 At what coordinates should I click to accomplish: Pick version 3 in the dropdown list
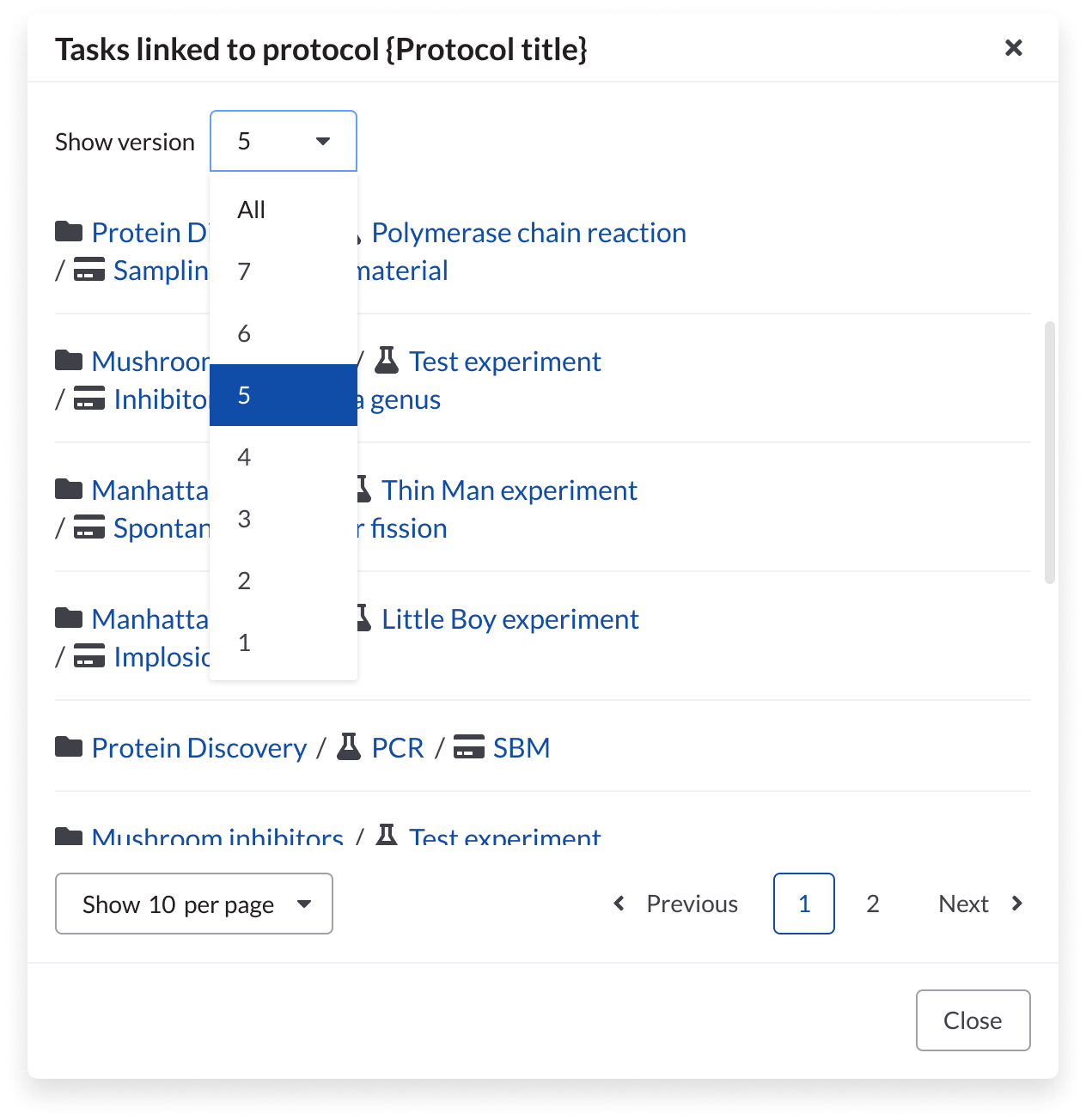click(284, 519)
